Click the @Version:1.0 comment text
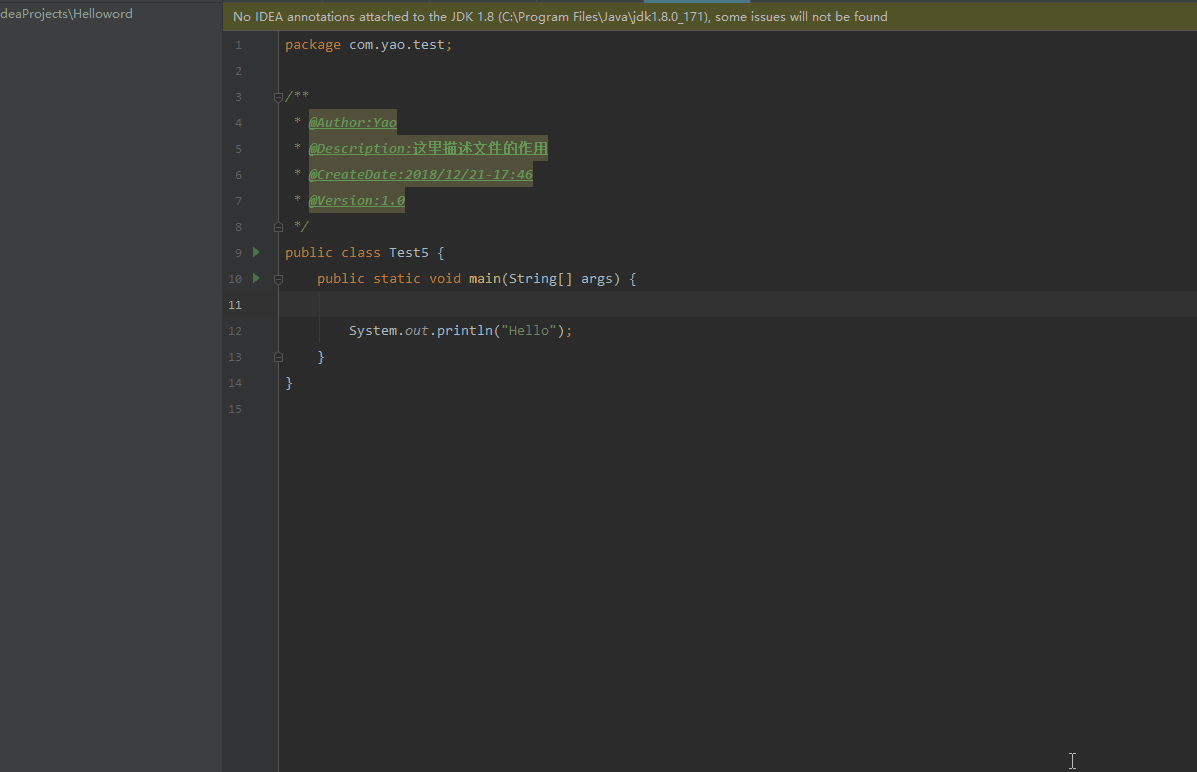Image resolution: width=1197 pixels, height=772 pixels. [357, 200]
